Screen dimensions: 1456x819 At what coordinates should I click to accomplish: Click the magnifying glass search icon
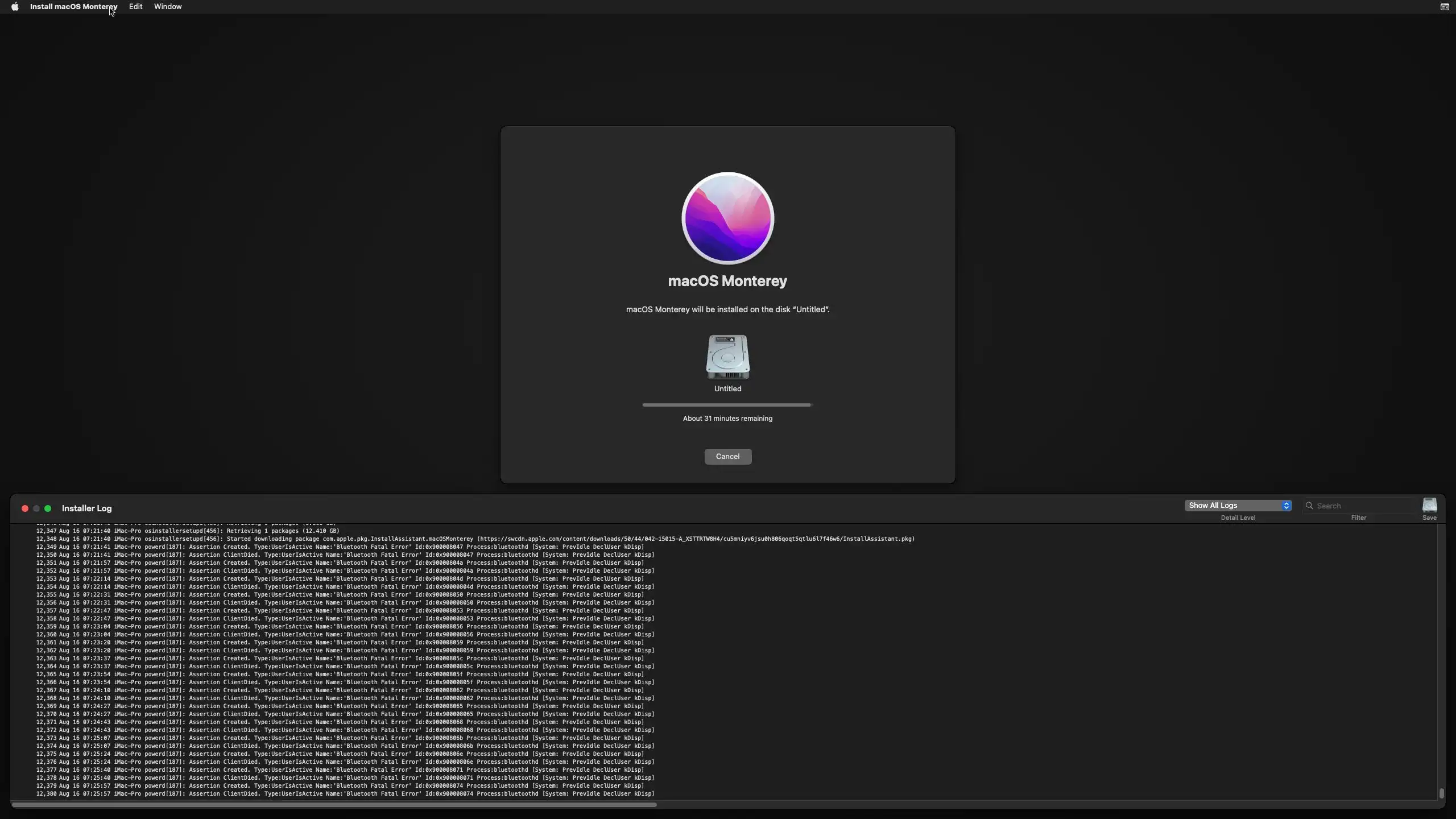coord(1309,506)
